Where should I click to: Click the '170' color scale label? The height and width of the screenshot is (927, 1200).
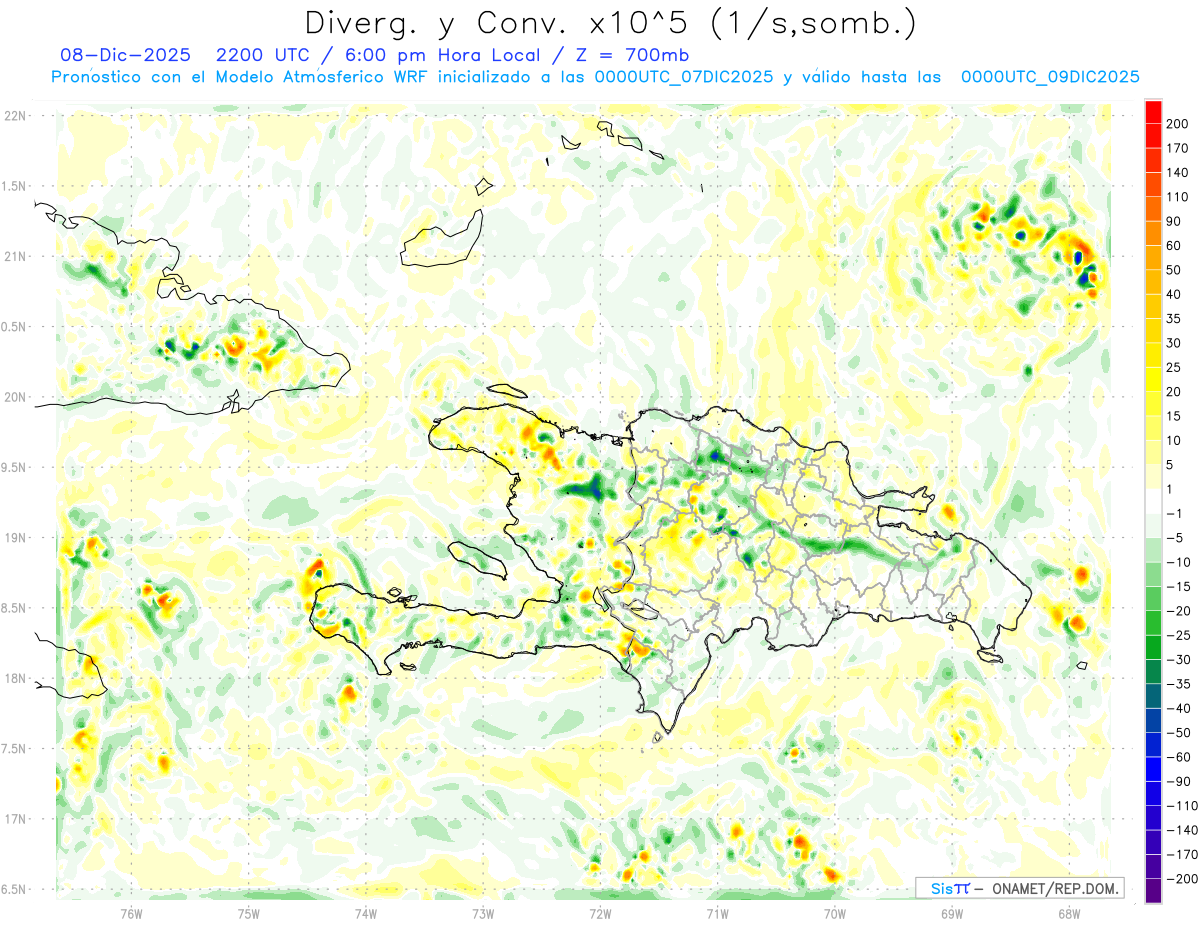tap(1177, 148)
